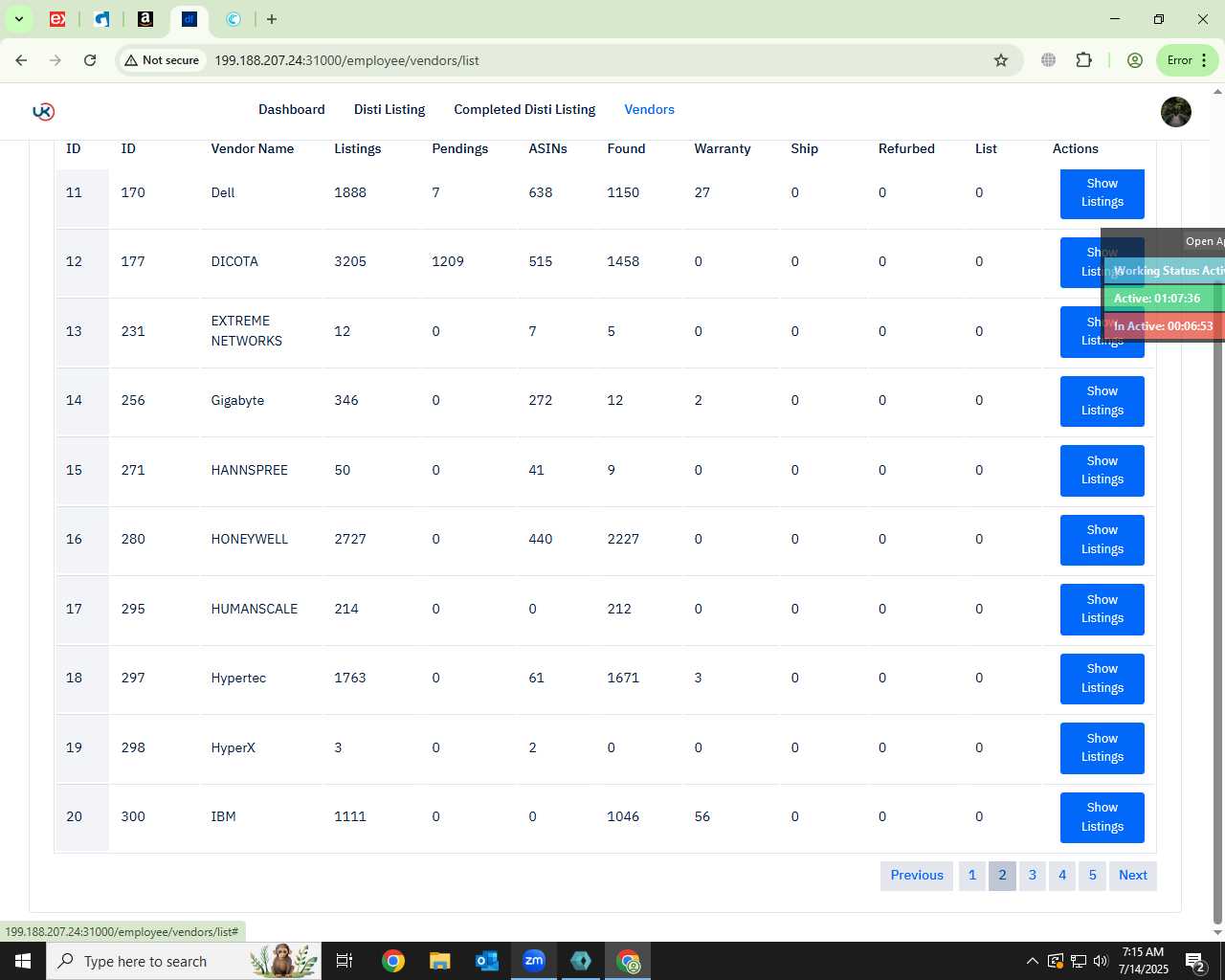The image size is (1225, 980).
Task: Show Listings for Dell
Action: [1102, 192]
